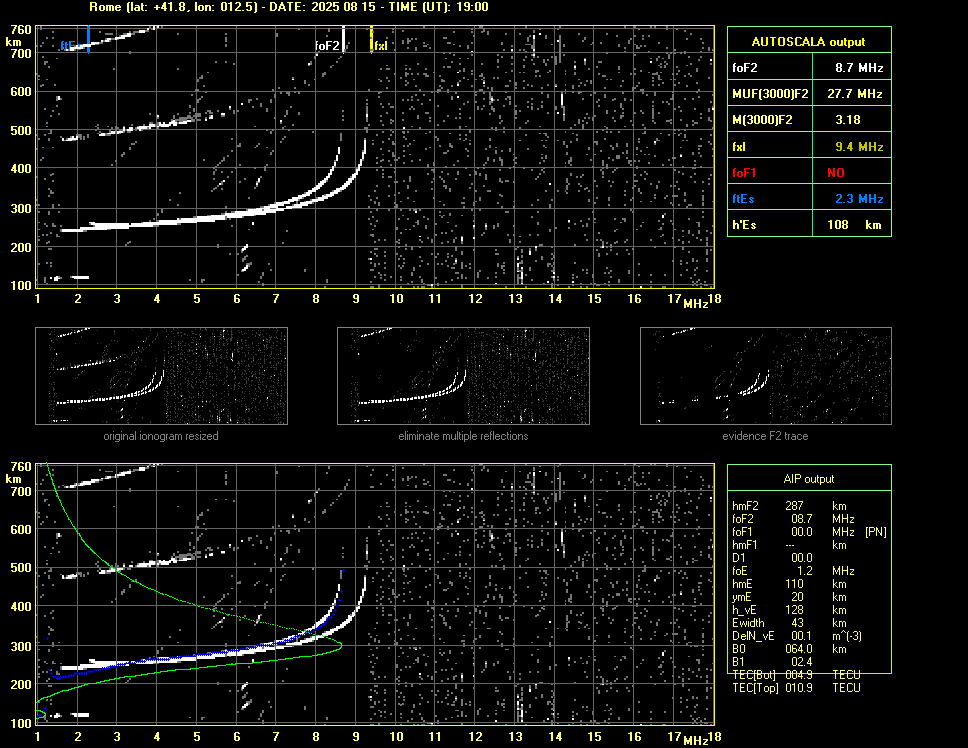Click the M(3000)F2 label
Image resolution: width=968 pixels, height=748 pixels.
tap(762, 120)
